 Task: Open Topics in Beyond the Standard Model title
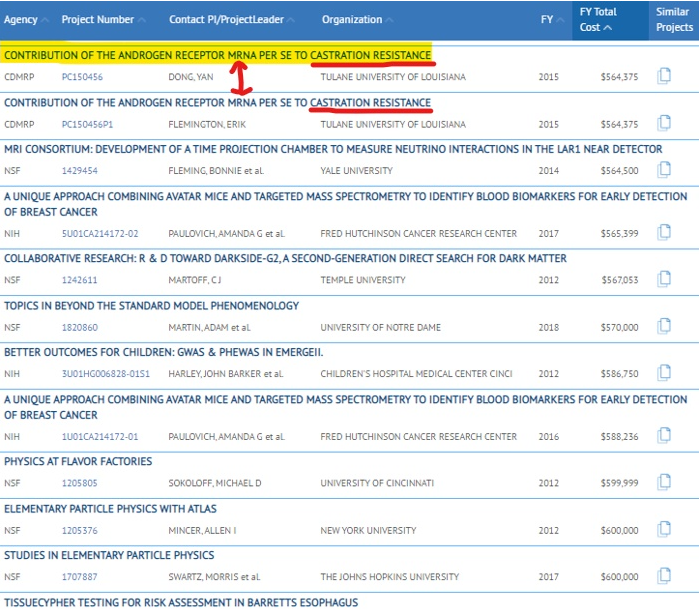pyautogui.click(x=152, y=306)
